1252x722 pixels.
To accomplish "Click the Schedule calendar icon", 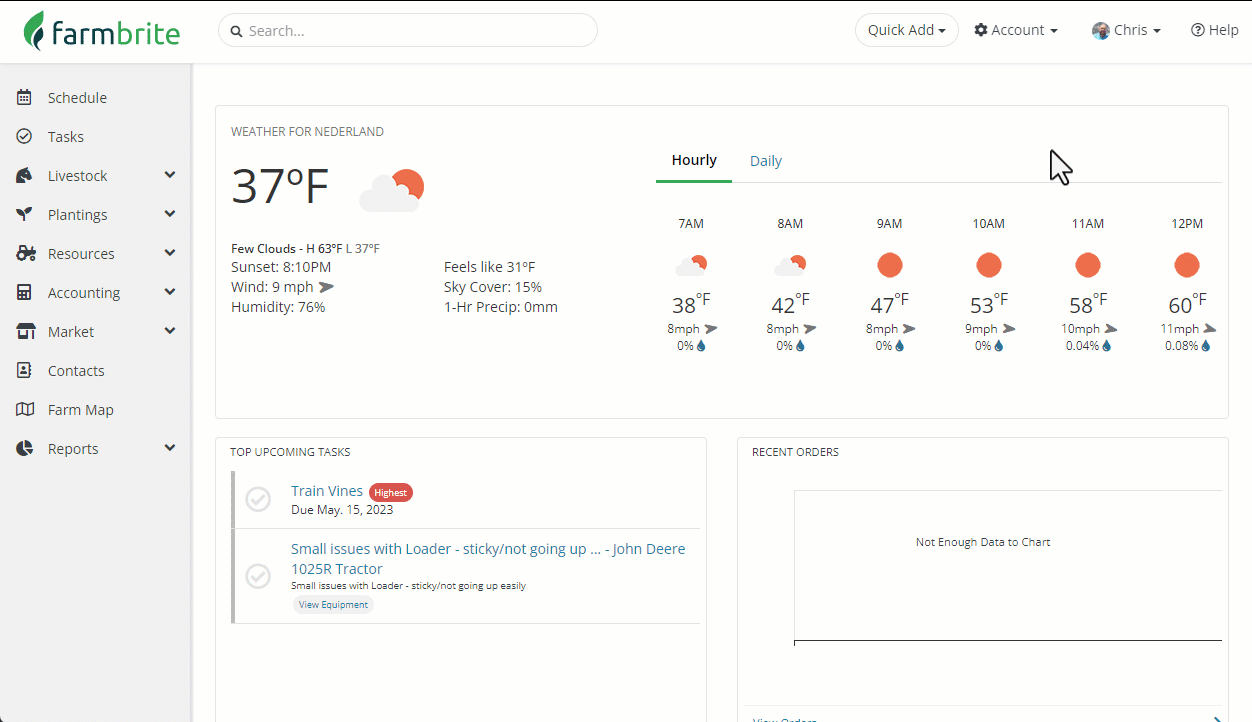I will [25, 97].
